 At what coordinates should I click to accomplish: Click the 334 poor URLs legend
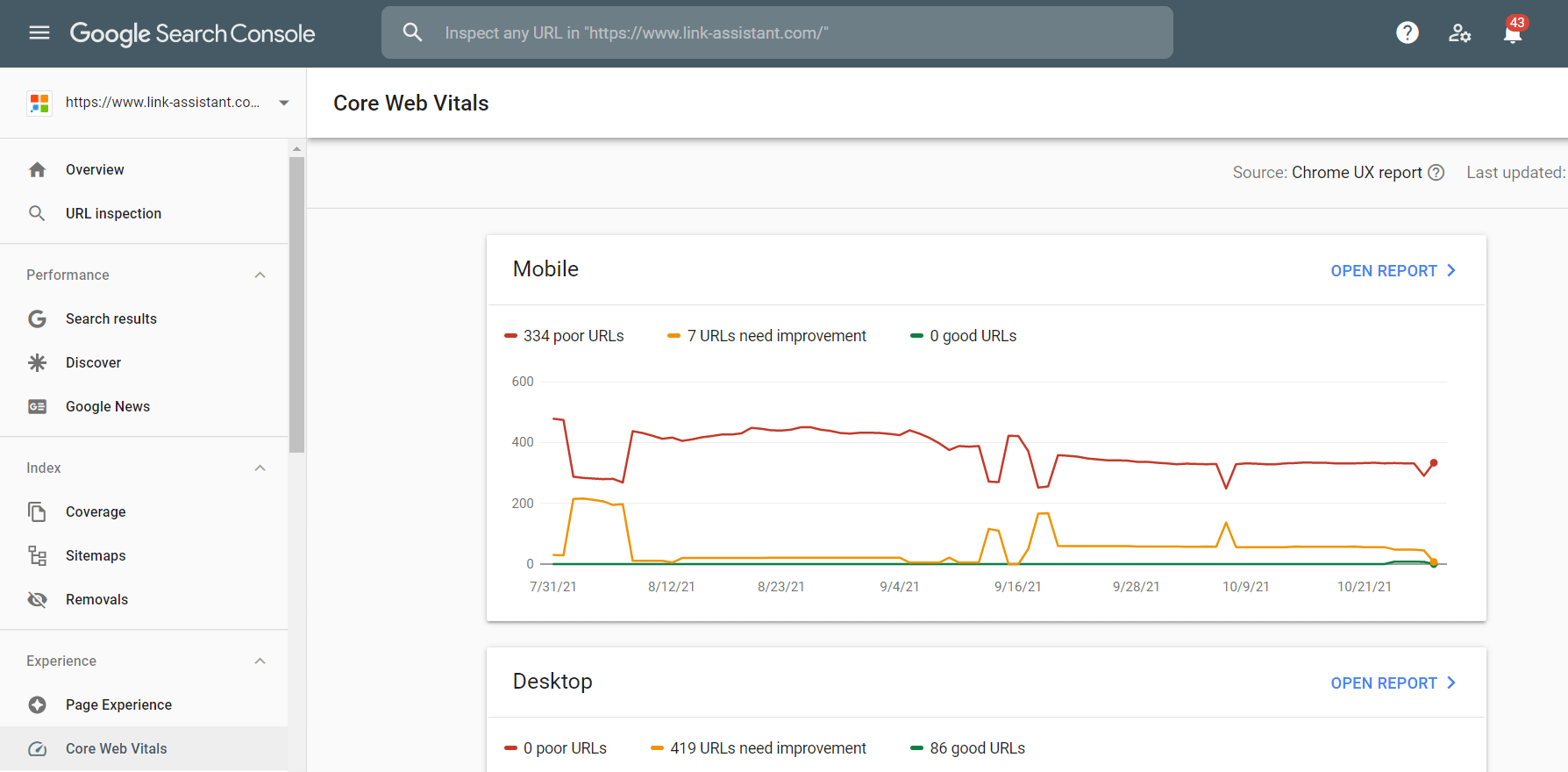click(x=564, y=336)
